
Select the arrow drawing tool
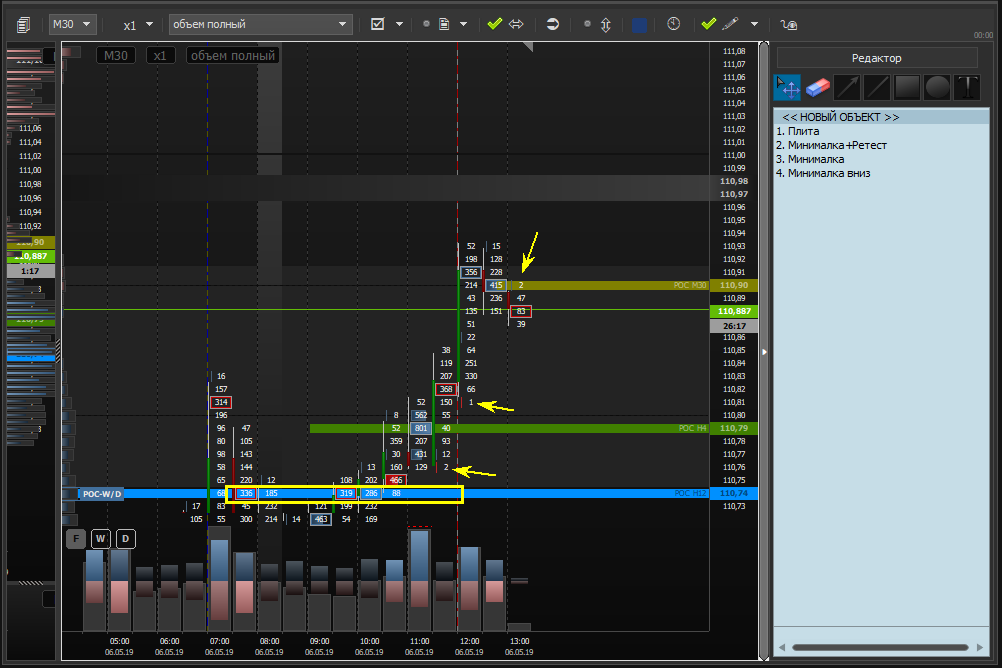tap(847, 88)
